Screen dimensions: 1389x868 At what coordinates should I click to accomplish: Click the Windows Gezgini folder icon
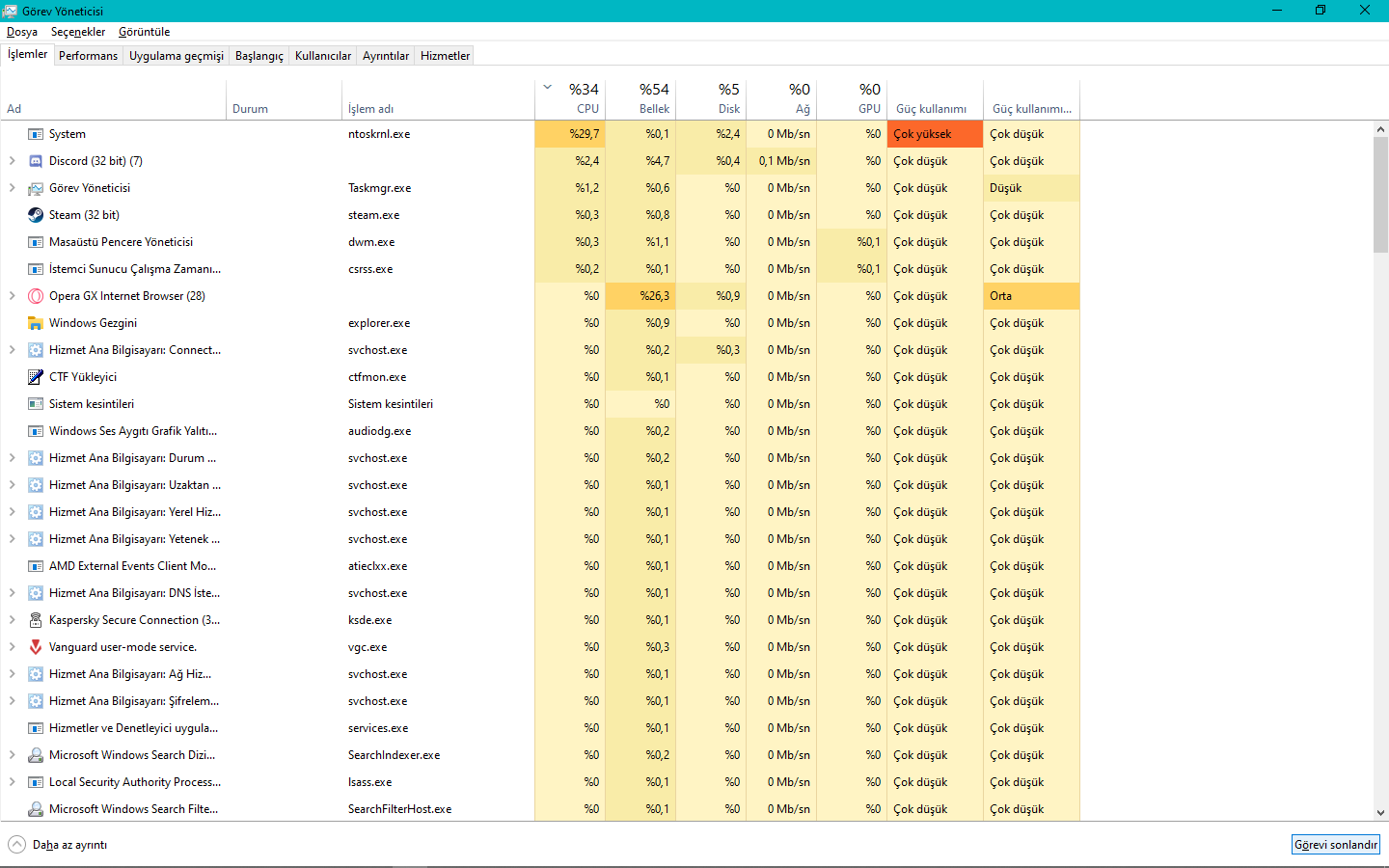pyautogui.click(x=36, y=323)
